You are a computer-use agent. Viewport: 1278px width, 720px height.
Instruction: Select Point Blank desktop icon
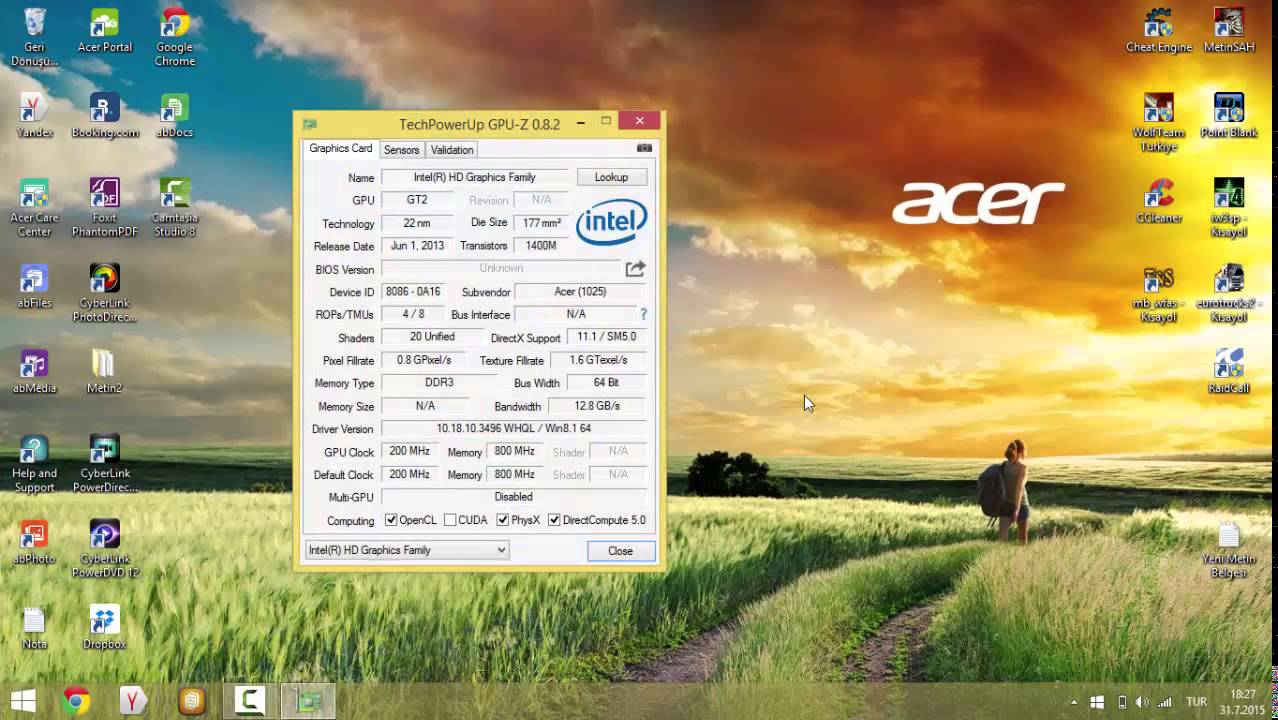(1229, 116)
